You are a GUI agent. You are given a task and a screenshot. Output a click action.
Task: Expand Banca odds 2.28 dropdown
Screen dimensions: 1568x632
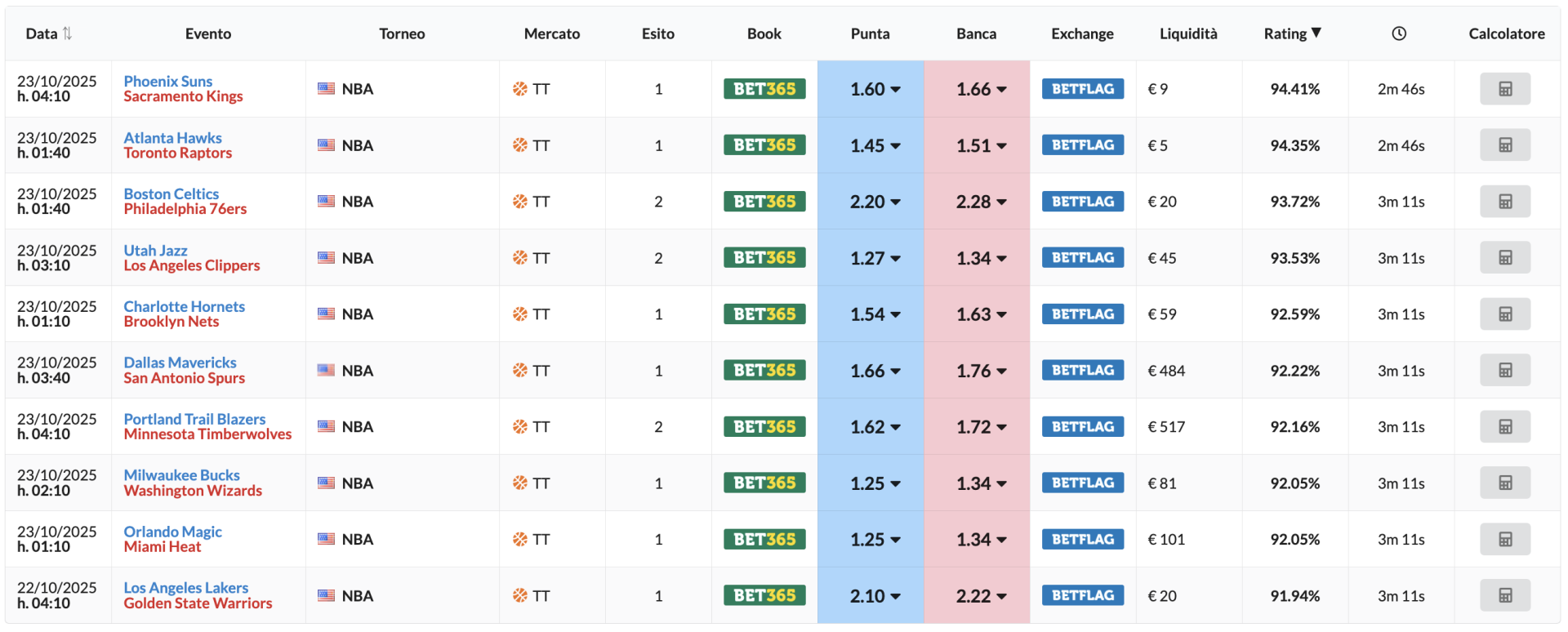point(1001,203)
